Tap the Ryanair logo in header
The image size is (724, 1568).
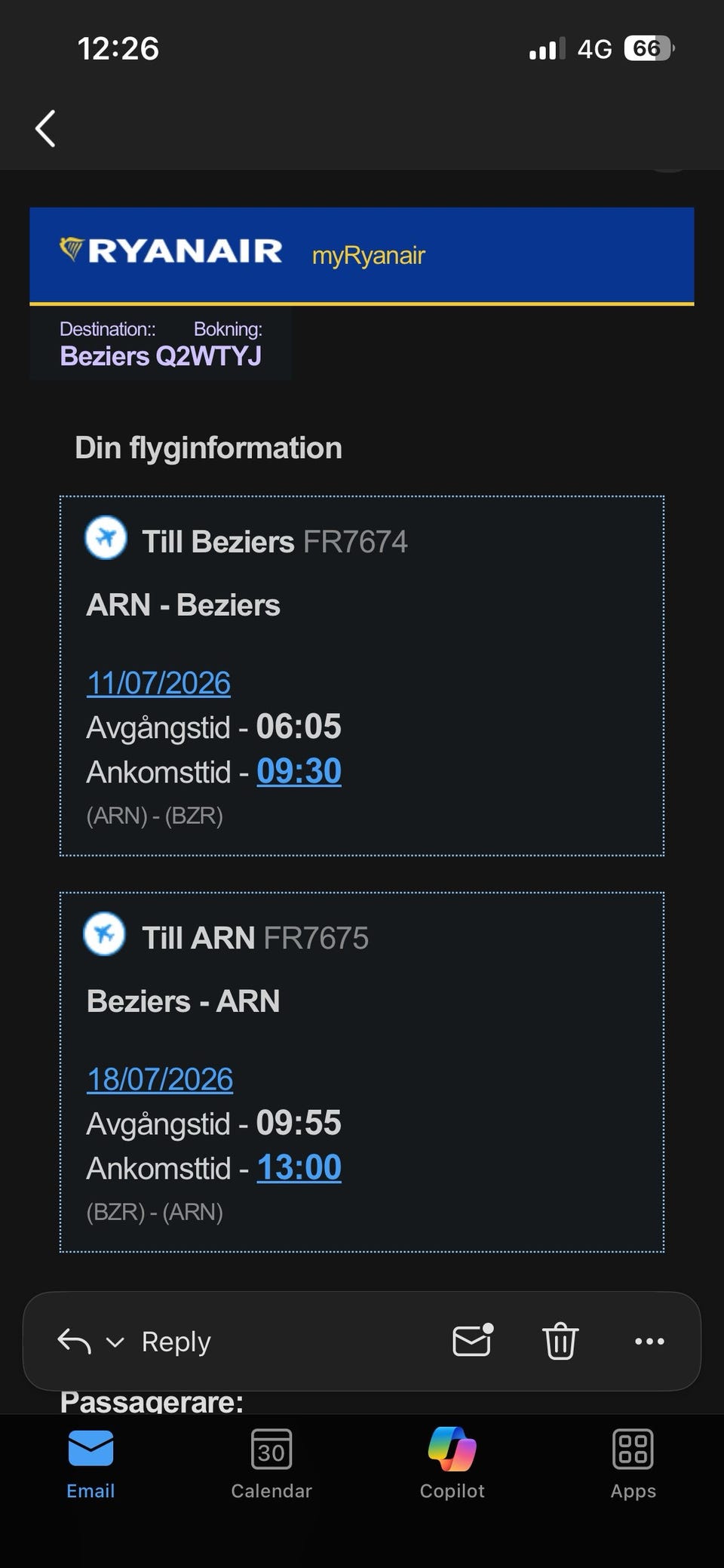pyautogui.click(x=171, y=251)
